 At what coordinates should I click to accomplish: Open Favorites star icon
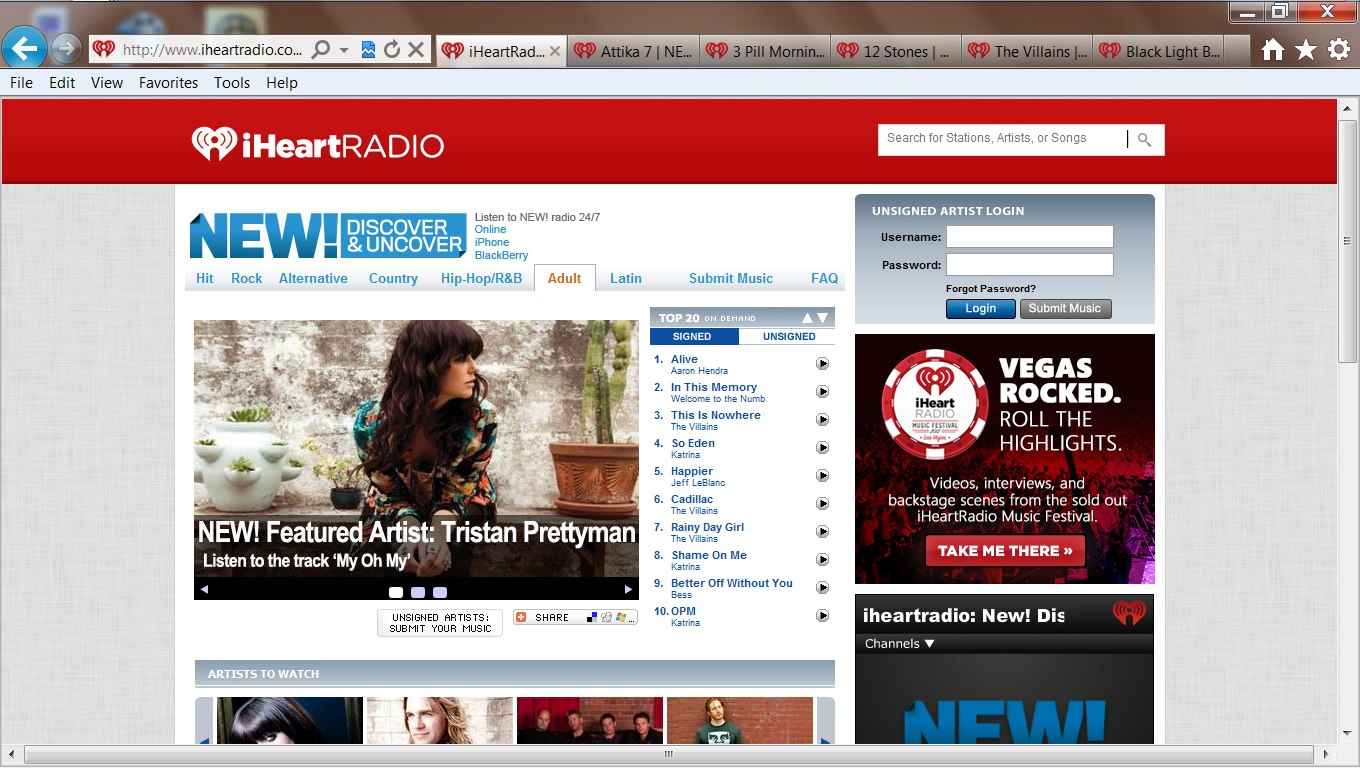[x=1305, y=50]
